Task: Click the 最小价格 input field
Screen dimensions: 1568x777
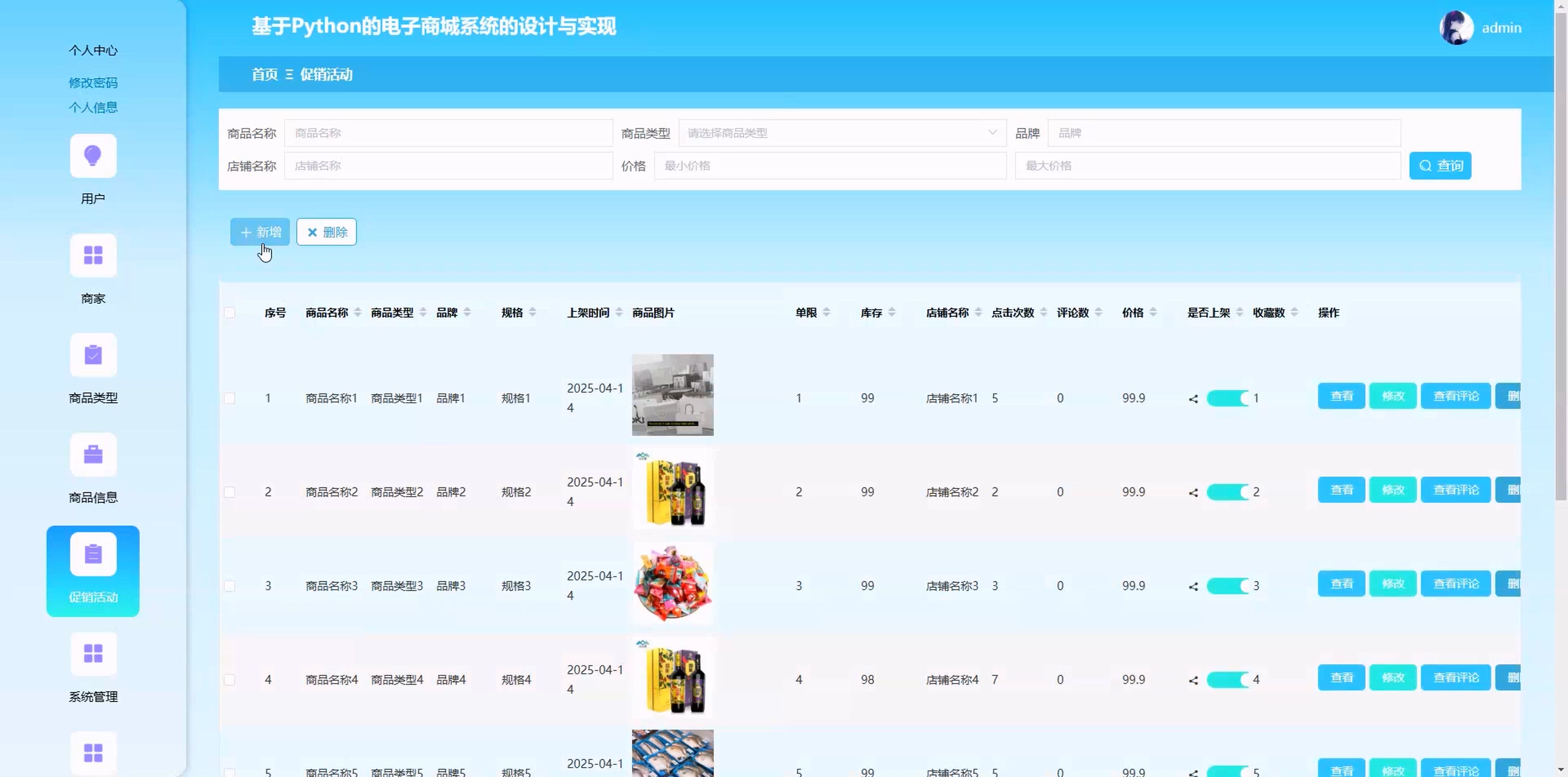Action: (x=830, y=166)
